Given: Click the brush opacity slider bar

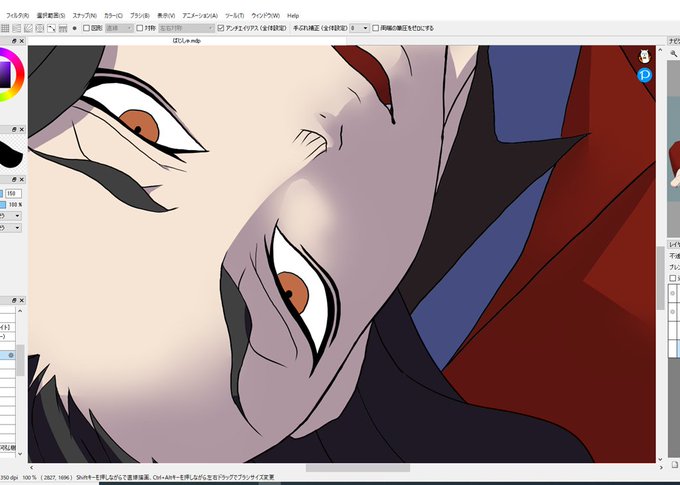Looking at the screenshot, I should (x=3, y=204).
